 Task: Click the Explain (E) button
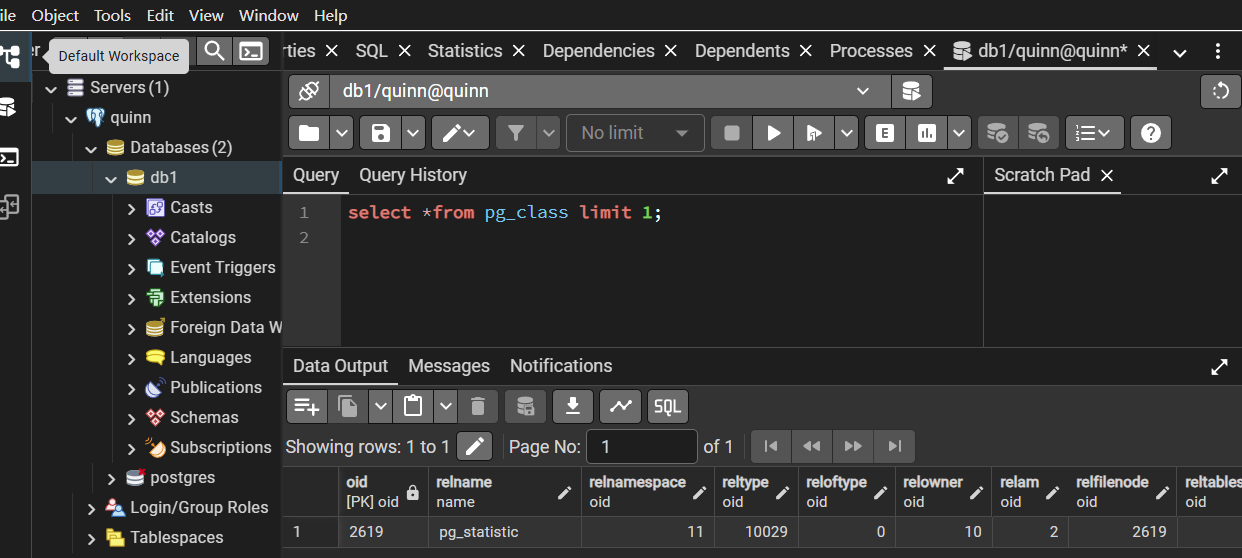pos(884,133)
